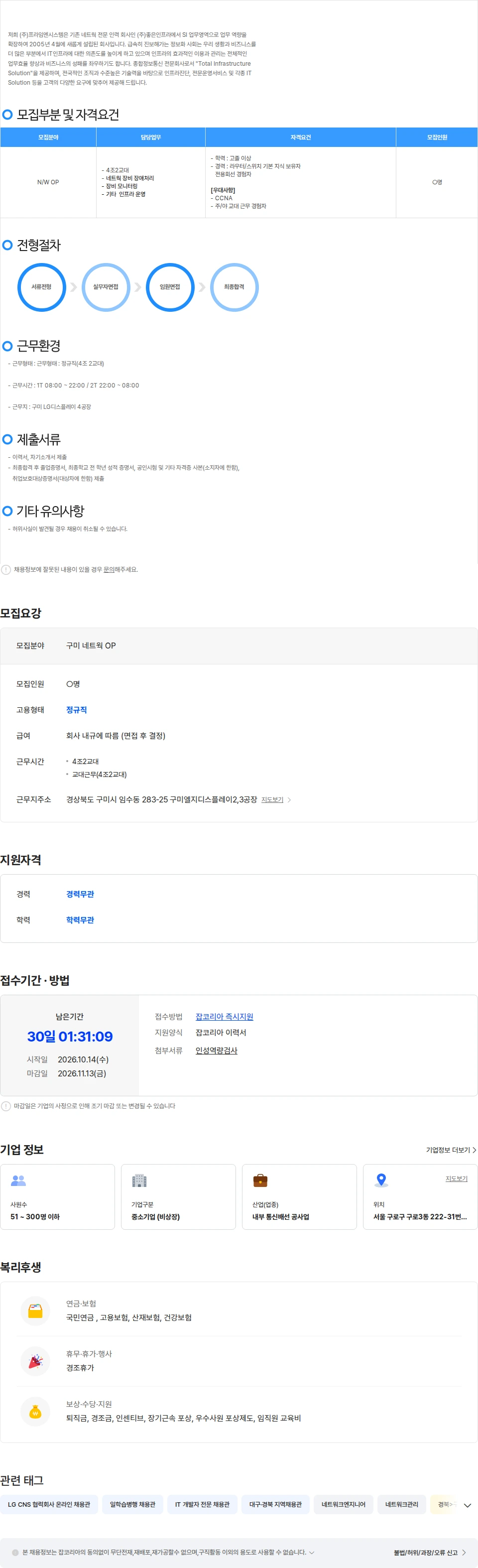Click the 임원면접 step circle
Viewport: 478px width, 1568px height.
point(170,287)
